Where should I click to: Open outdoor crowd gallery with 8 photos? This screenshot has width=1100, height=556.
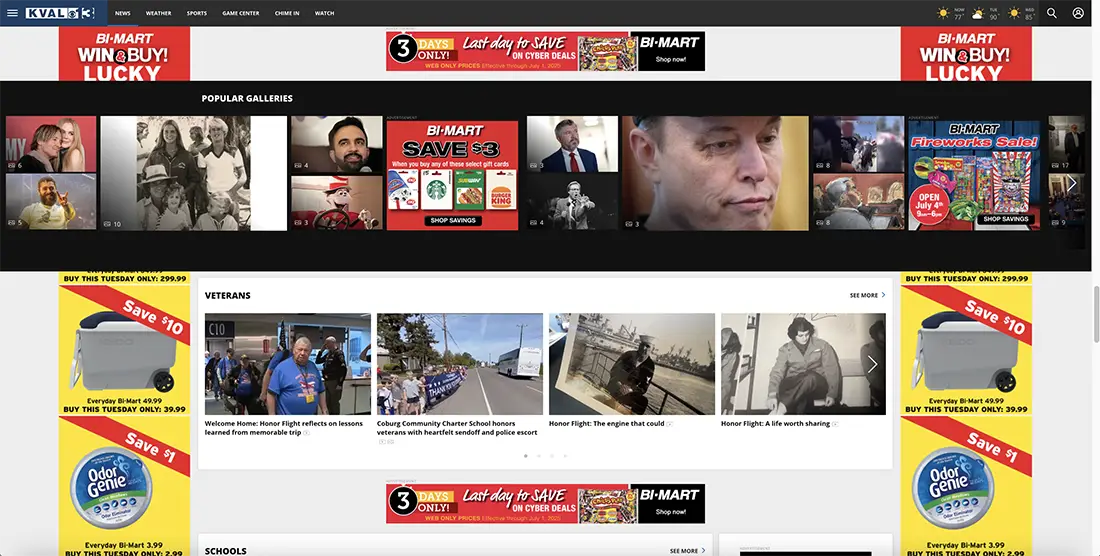[859, 144]
